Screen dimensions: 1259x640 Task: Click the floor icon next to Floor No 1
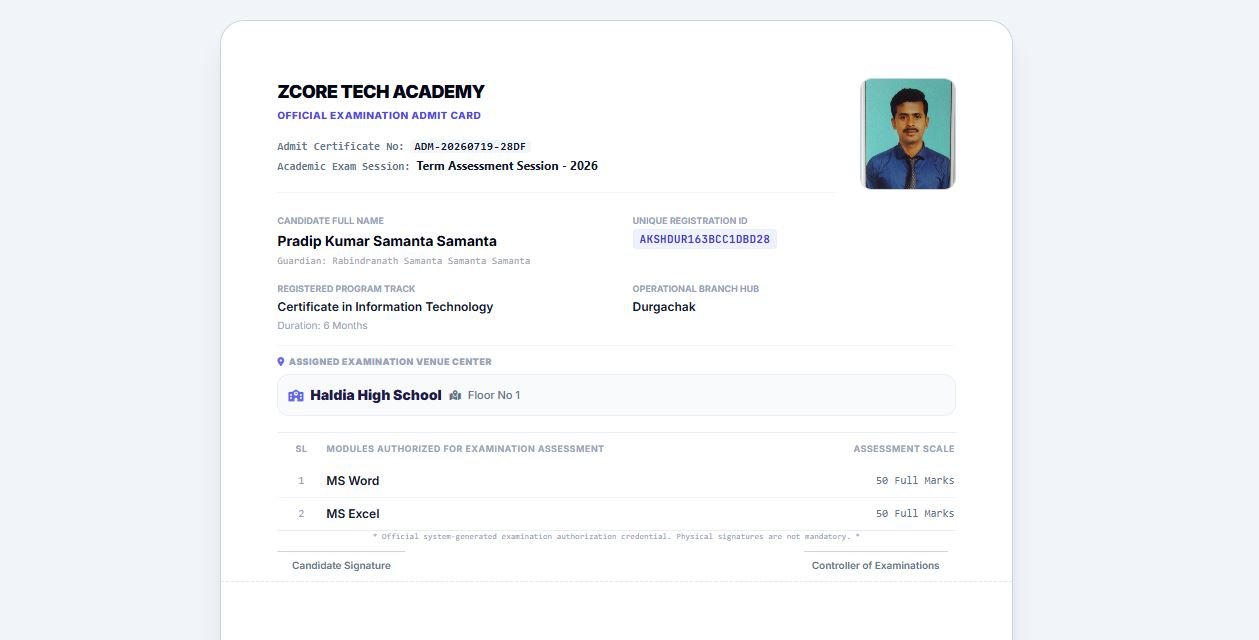(x=455, y=396)
